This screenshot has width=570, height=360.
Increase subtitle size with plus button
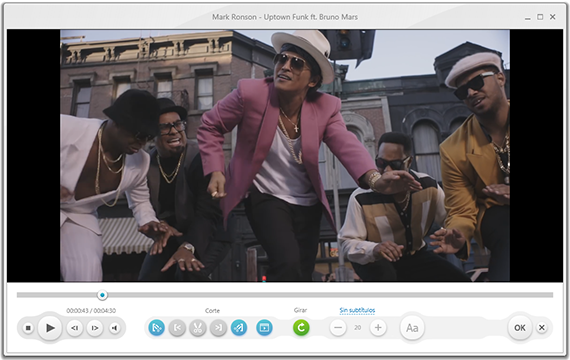click(x=378, y=328)
